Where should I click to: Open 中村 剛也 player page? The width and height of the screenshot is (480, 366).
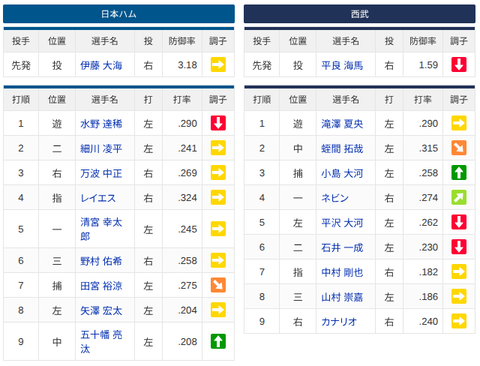coord(342,272)
